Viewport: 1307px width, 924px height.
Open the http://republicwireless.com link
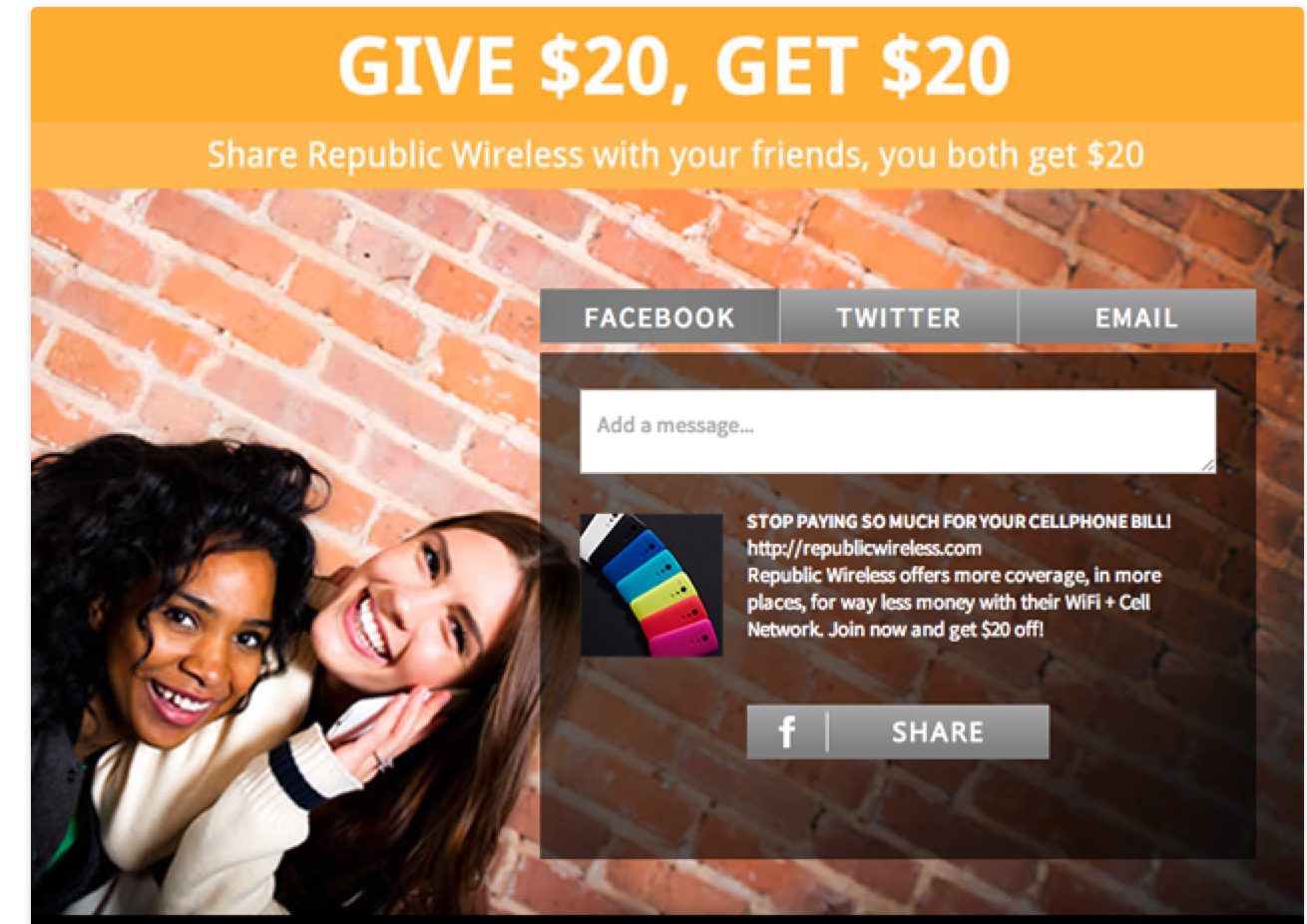point(864,548)
